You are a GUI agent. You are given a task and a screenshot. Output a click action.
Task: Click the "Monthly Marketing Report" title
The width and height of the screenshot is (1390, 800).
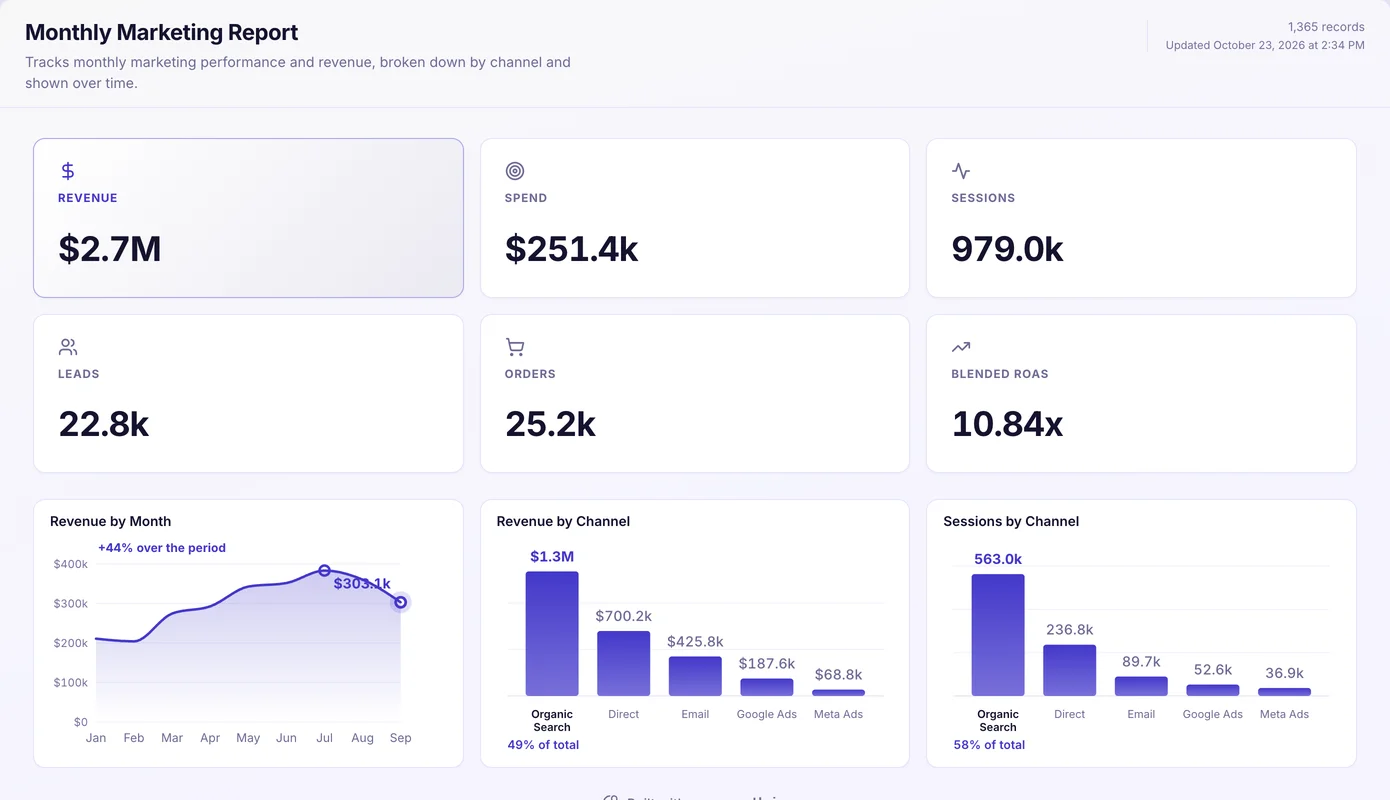(x=162, y=32)
